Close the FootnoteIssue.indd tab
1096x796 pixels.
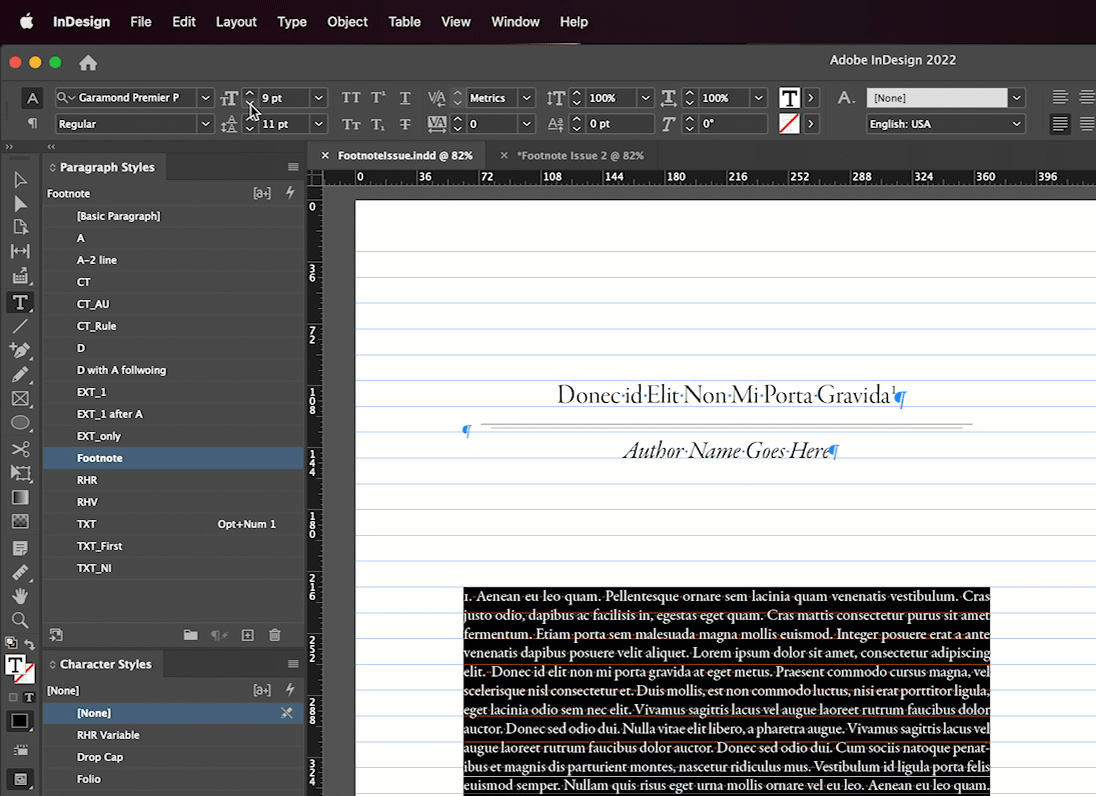(325, 155)
